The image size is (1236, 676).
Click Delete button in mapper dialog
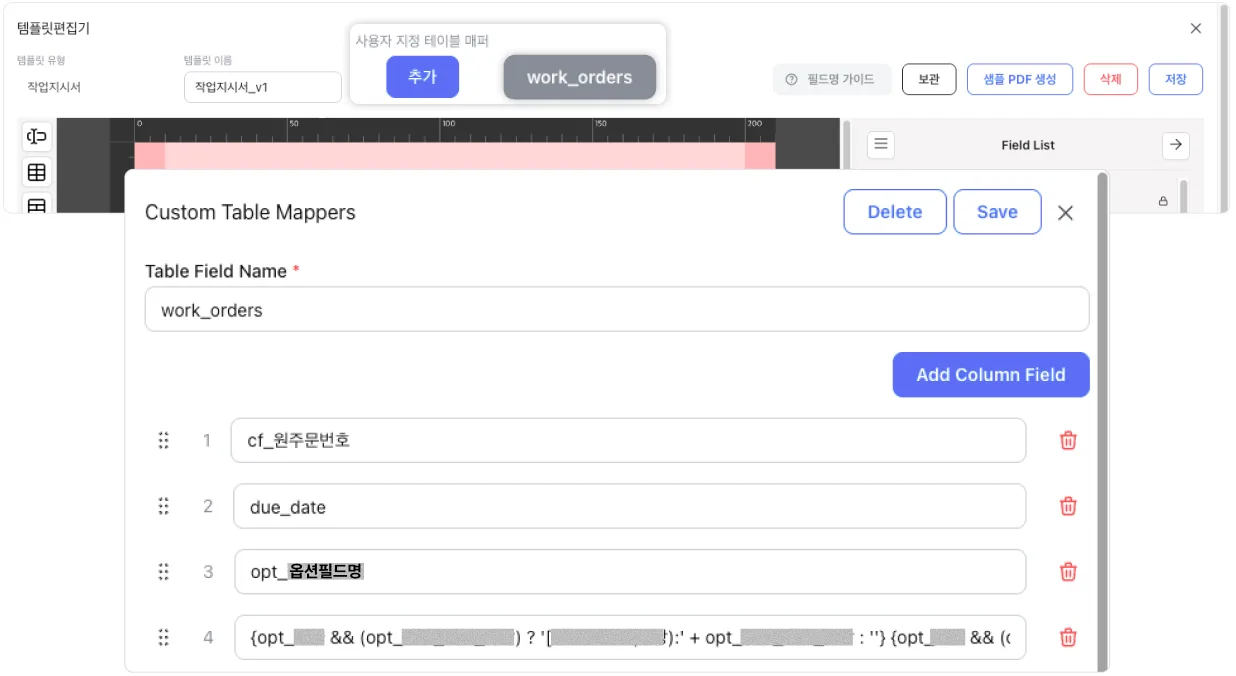(x=894, y=212)
